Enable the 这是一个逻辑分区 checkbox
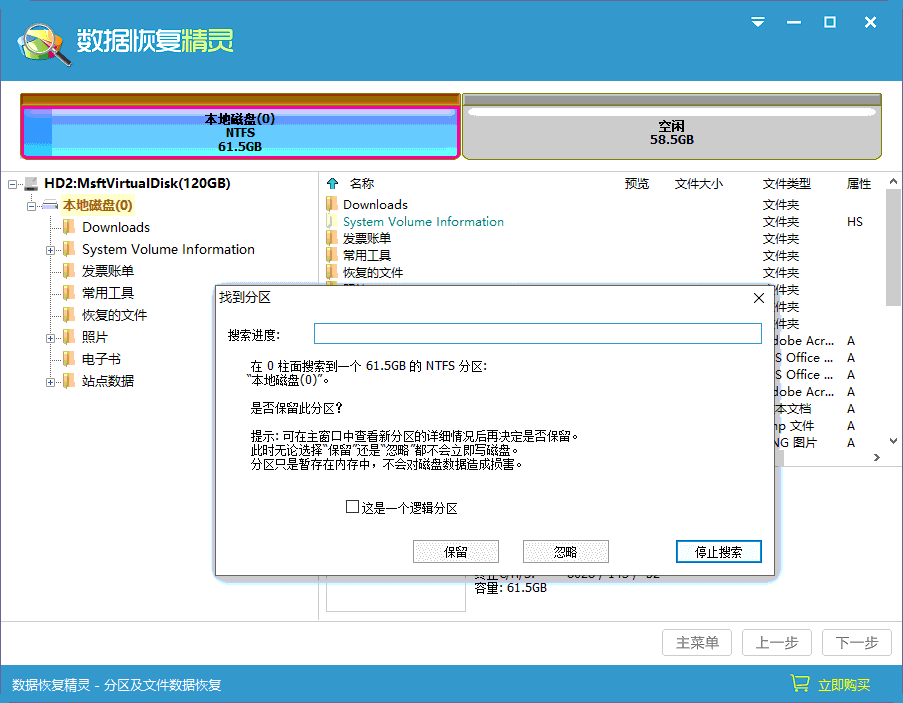The width and height of the screenshot is (903, 703). pos(352,507)
